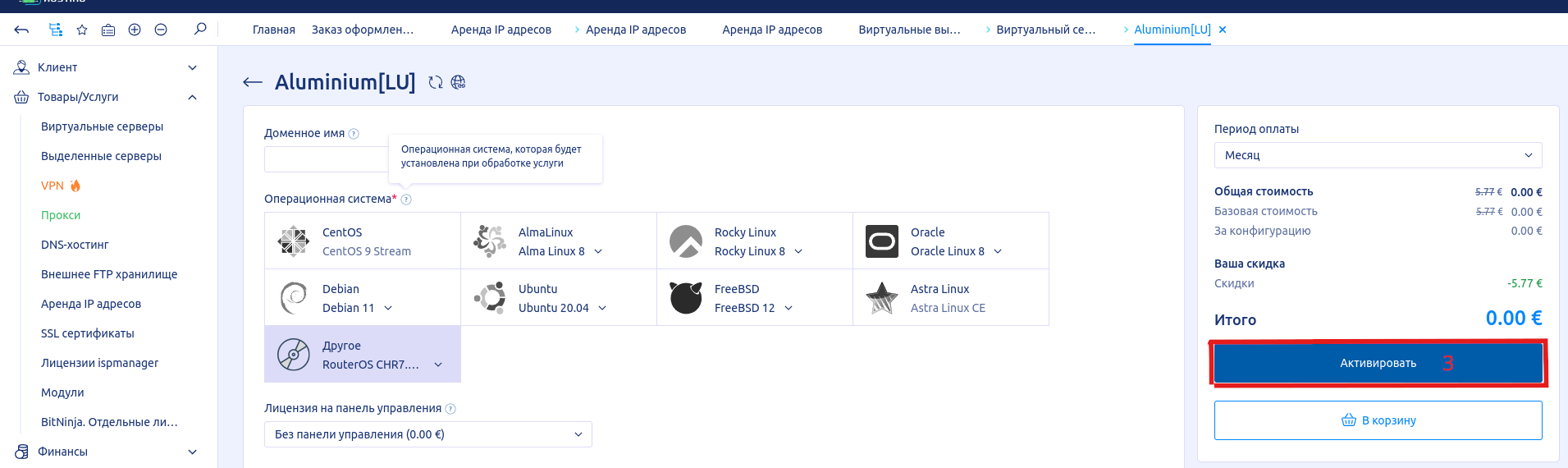1568x468 pixels.
Task: Click help icon next to Операционная система
Action: click(x=406, y=200)
